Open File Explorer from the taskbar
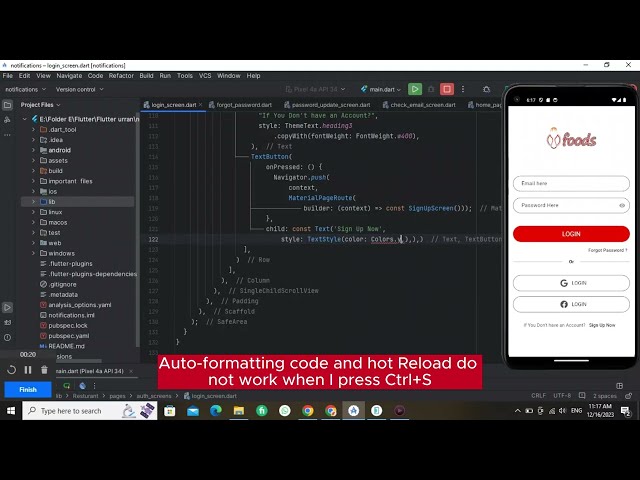Viewport: 640px width, 480px height. (239, 411)
